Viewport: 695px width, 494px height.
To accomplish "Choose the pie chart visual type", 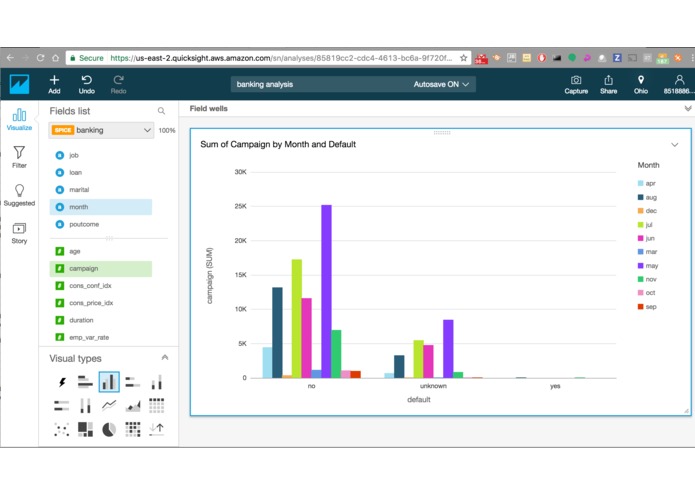I will (109, 429).
